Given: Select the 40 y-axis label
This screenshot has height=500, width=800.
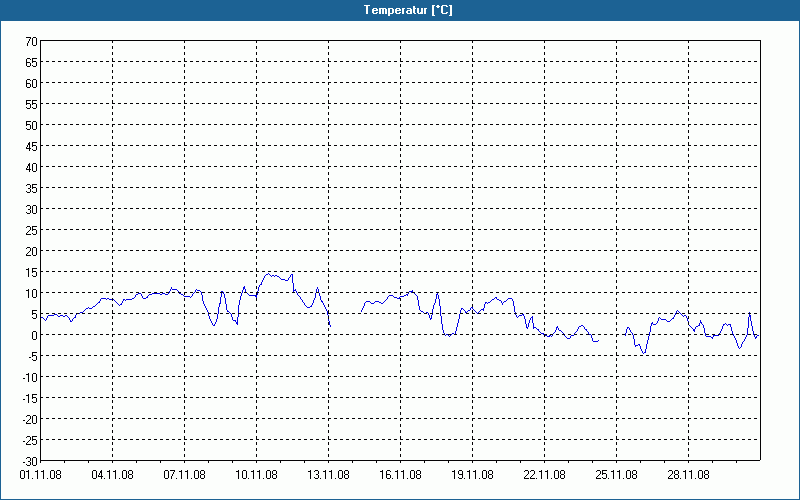Looking at the screenshot, I should tap(32, 167).
